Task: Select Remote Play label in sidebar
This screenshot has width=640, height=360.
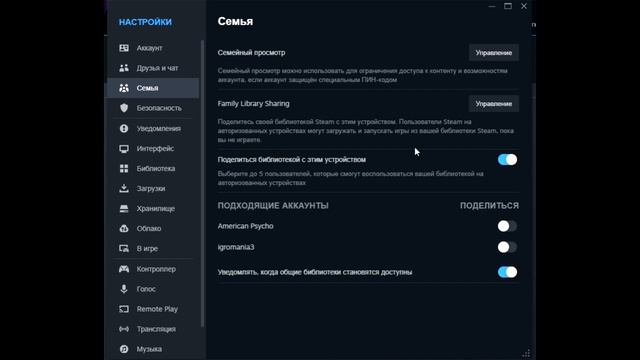Action: point(157,309)
